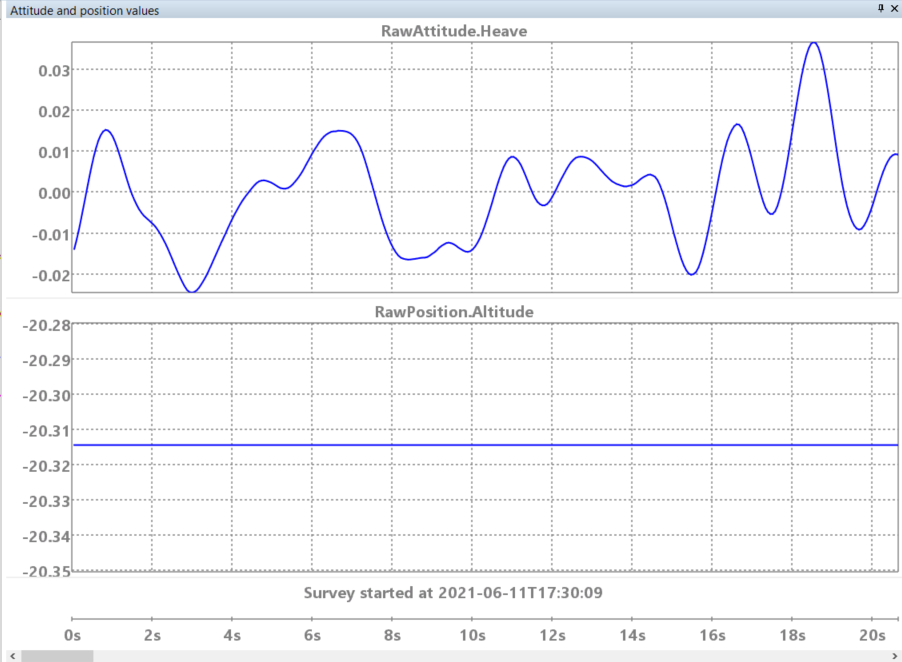Click the flat altitude line in lower chart
The image size is (902, 662).
click(485, 445)
